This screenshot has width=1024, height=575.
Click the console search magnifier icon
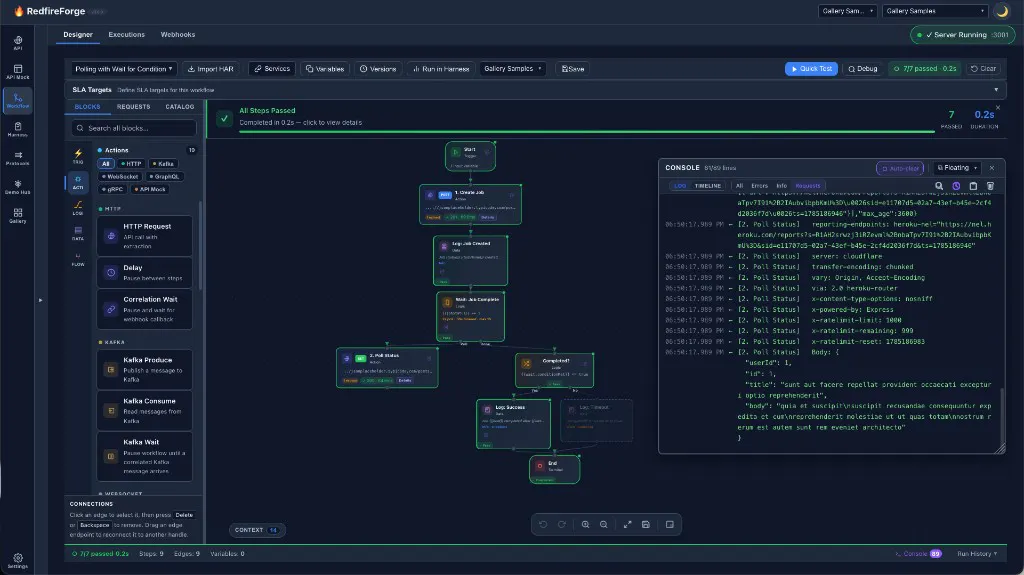point(939,186)
